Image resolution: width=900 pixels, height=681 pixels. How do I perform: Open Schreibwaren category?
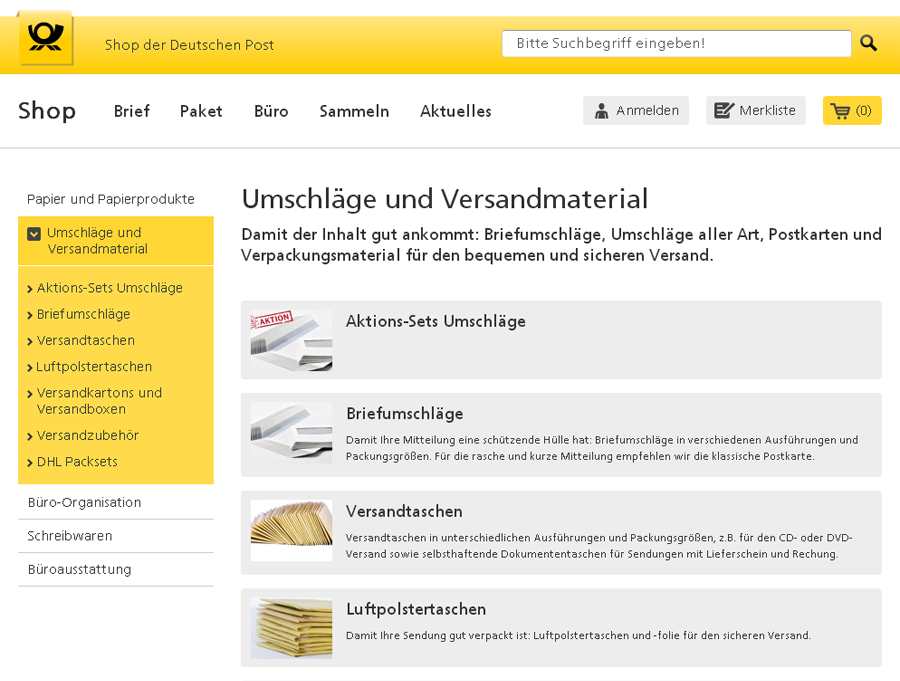[x=70, y=536]
